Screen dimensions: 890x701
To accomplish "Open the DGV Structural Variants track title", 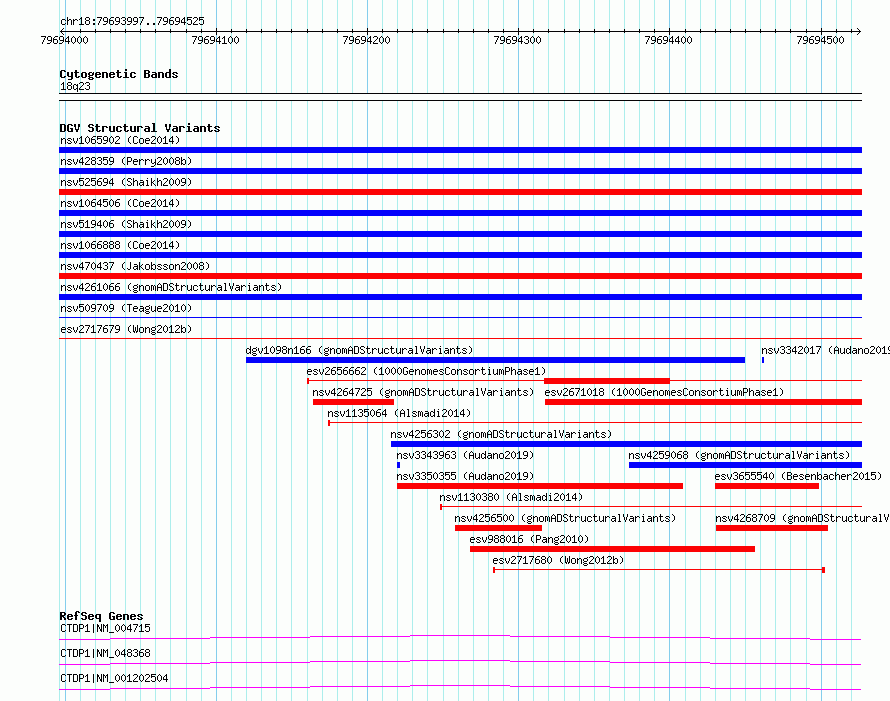I will (x=140, y=128).
